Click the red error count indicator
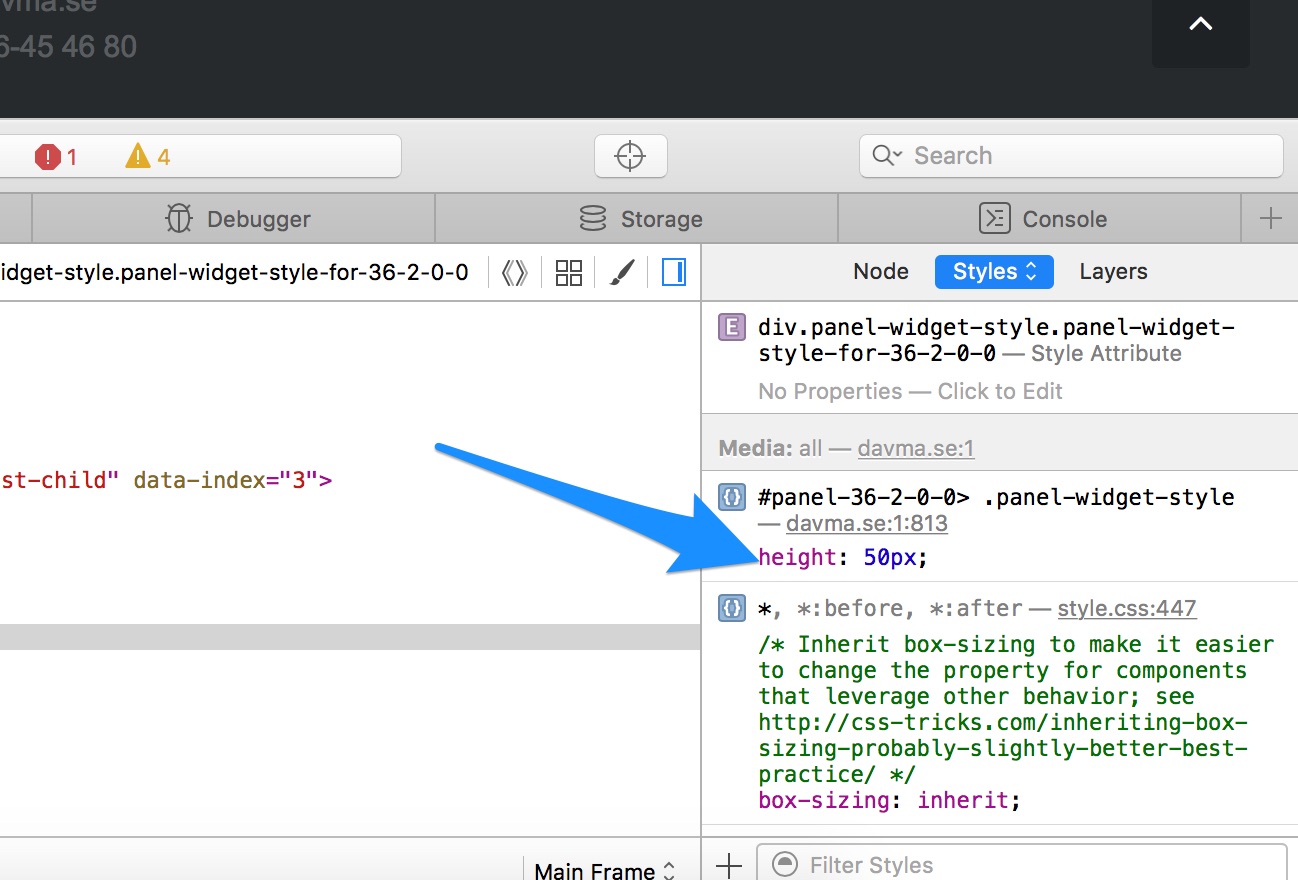The image size is (1298, 880). 56,157
